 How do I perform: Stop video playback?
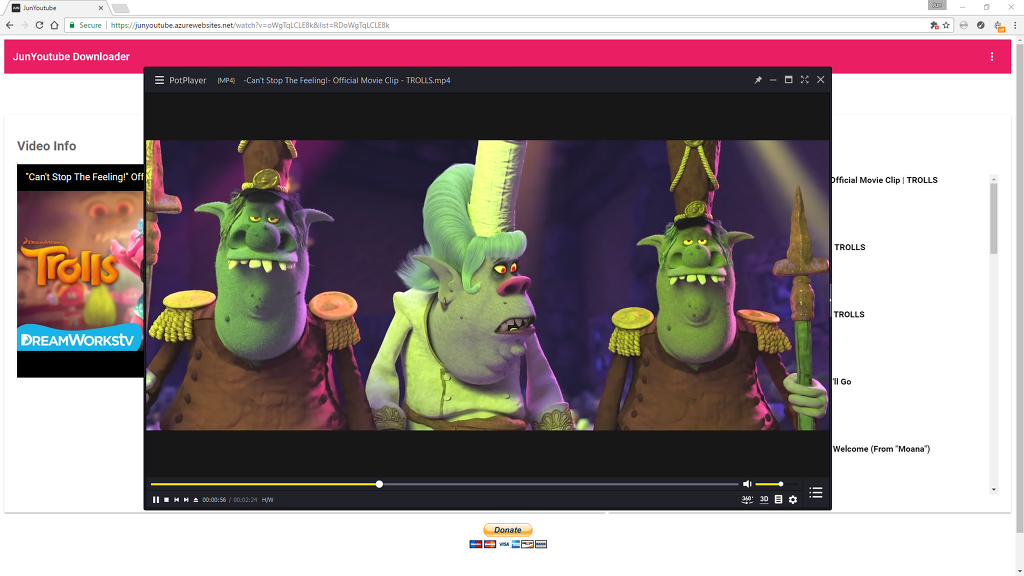click(x=167, y=500)
